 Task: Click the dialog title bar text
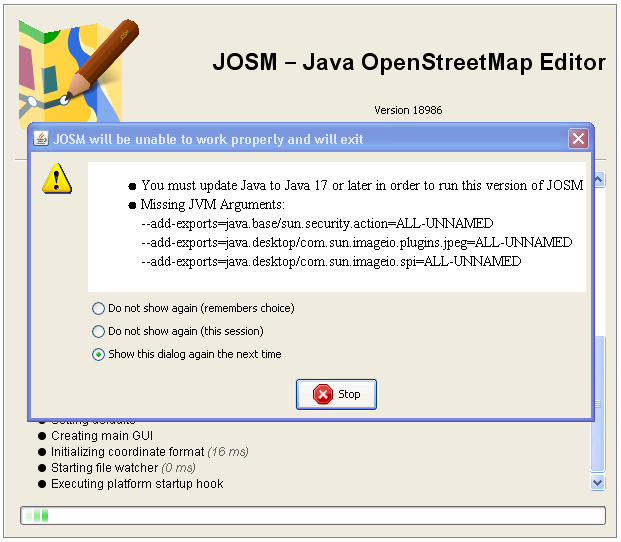pos(208,139)
